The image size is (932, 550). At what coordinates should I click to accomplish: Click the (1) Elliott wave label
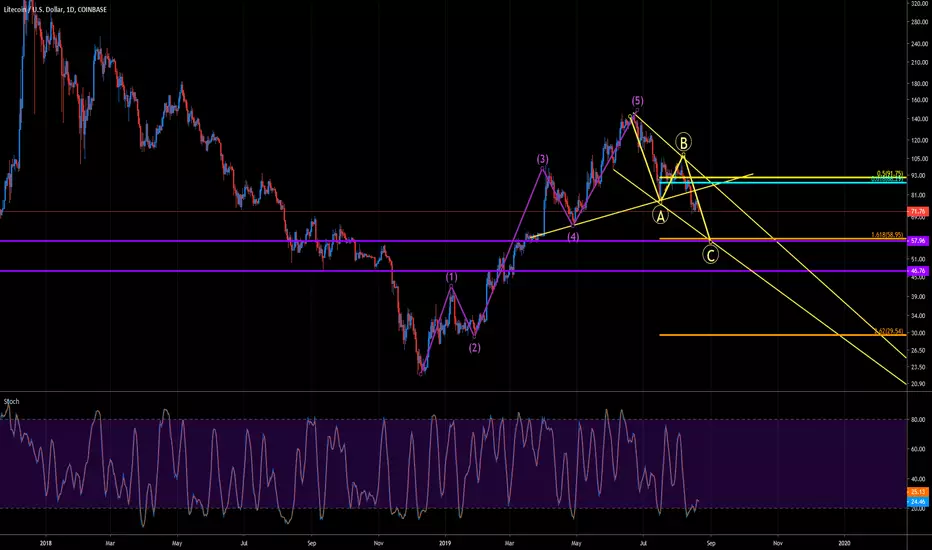point(452,277)
